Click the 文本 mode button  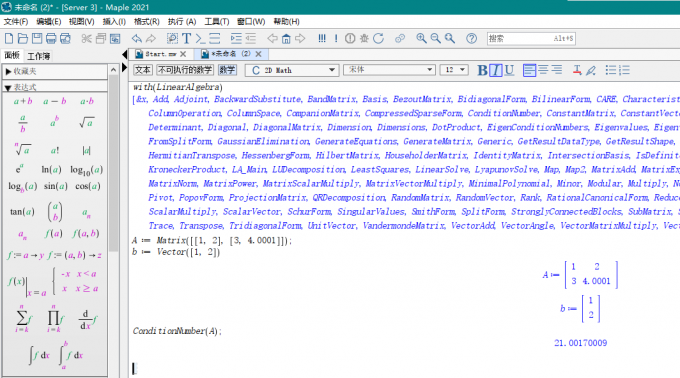[143, 70]
